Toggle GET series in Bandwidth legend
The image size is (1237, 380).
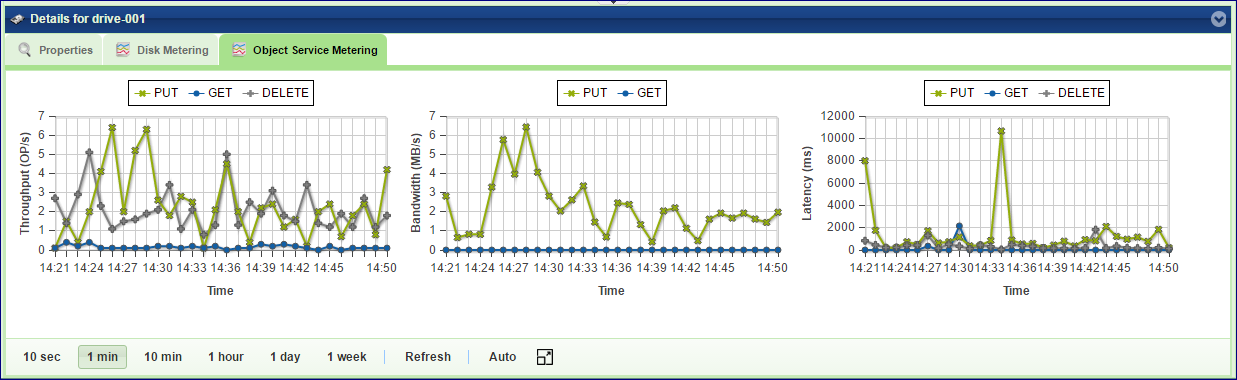(x=639, y=93)
